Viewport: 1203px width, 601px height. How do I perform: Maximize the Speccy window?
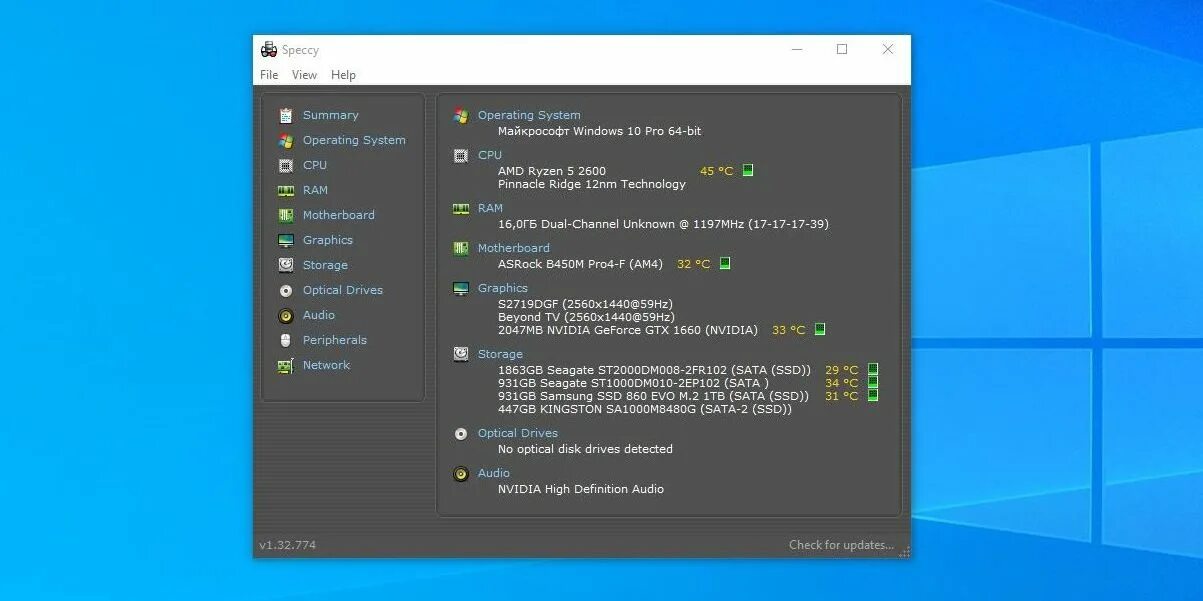pos(842,49)
